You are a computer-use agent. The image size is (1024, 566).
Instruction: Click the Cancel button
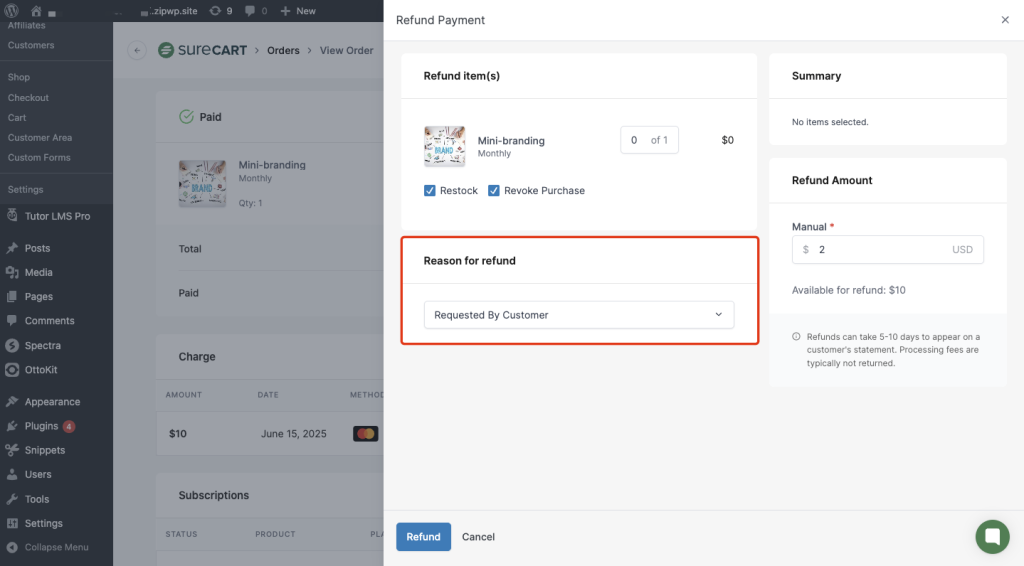tap(478, 537)
